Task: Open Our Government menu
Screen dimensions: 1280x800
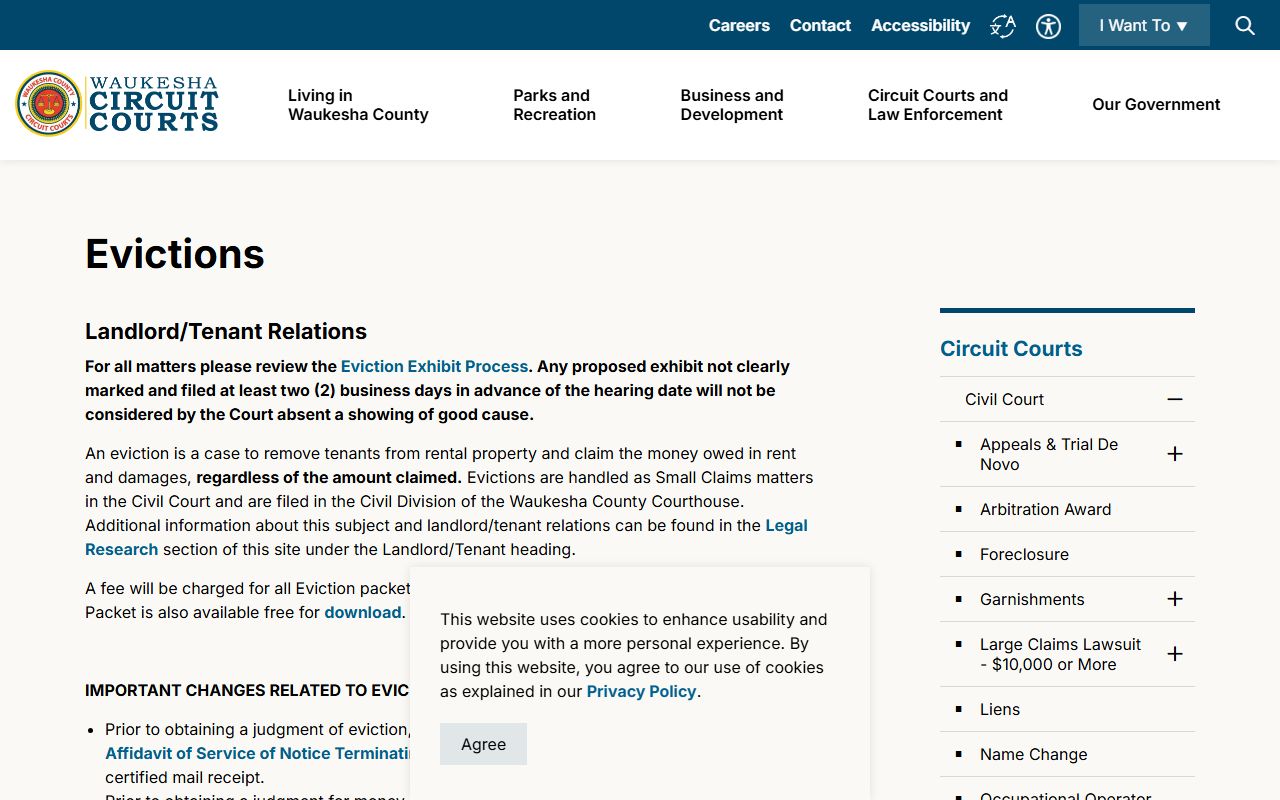Action: [1156, 105]
